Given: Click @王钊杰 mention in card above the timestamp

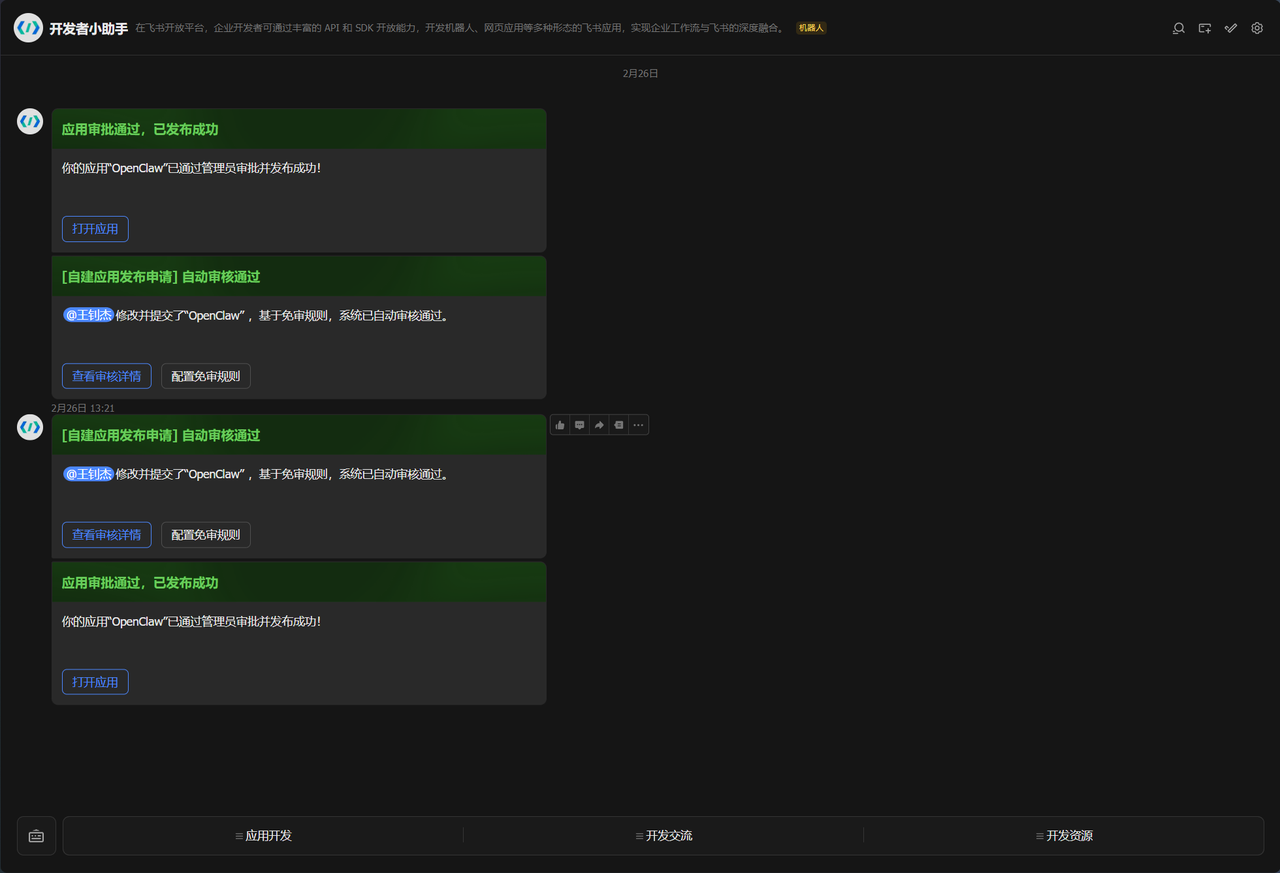Looking at the screenshot, I should click(88, 315).
